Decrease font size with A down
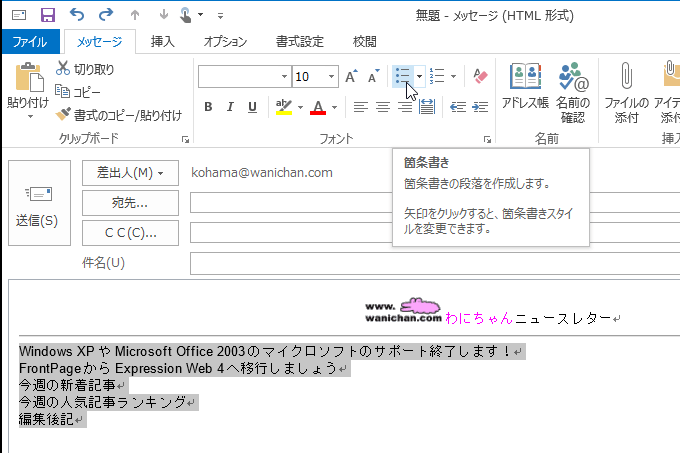 [x=373, y=76]
